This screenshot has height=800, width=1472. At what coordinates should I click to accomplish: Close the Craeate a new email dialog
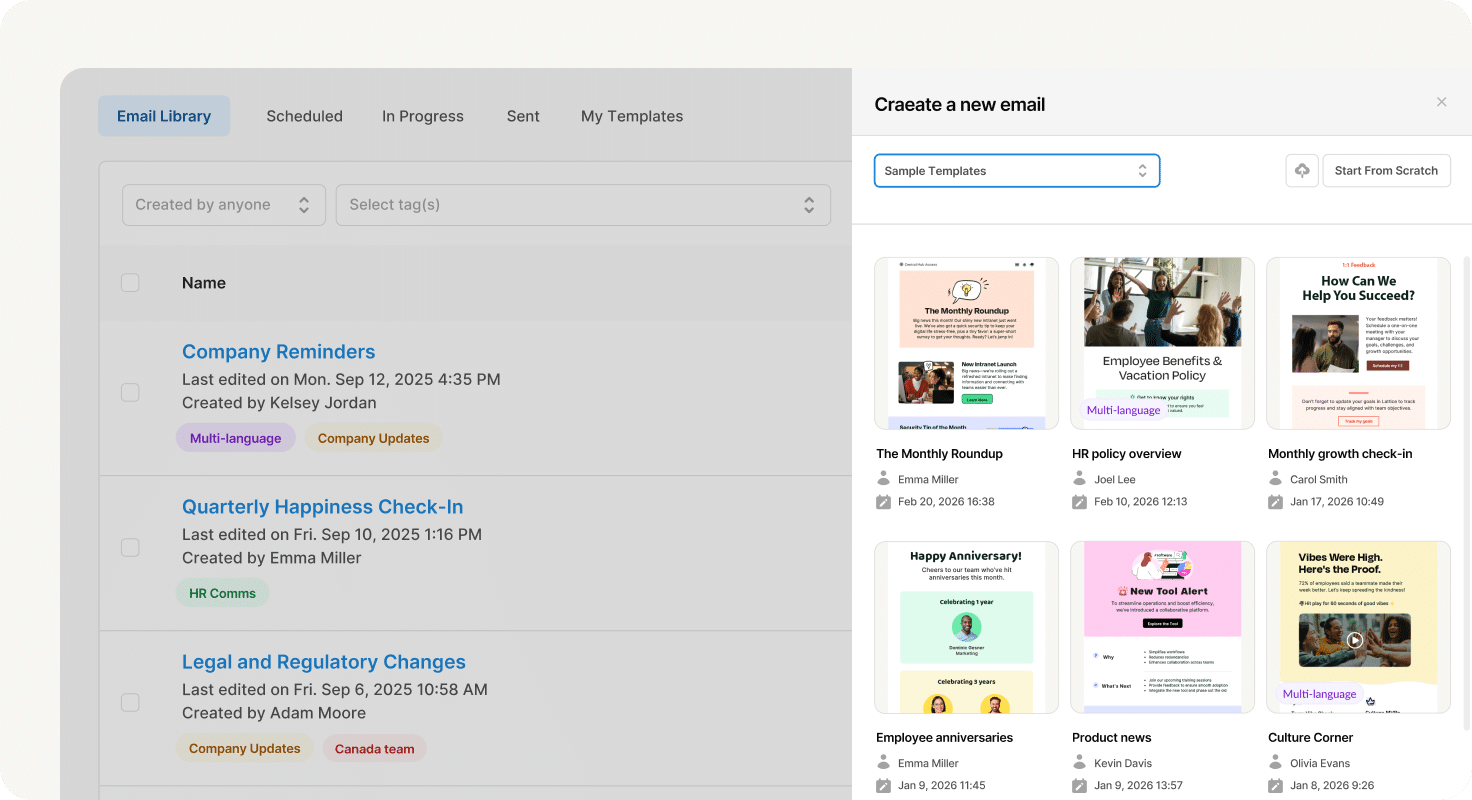(x=1441, y=102)
